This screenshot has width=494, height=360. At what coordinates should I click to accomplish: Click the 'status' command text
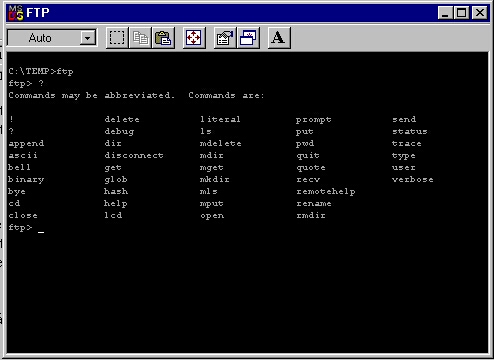410,131
